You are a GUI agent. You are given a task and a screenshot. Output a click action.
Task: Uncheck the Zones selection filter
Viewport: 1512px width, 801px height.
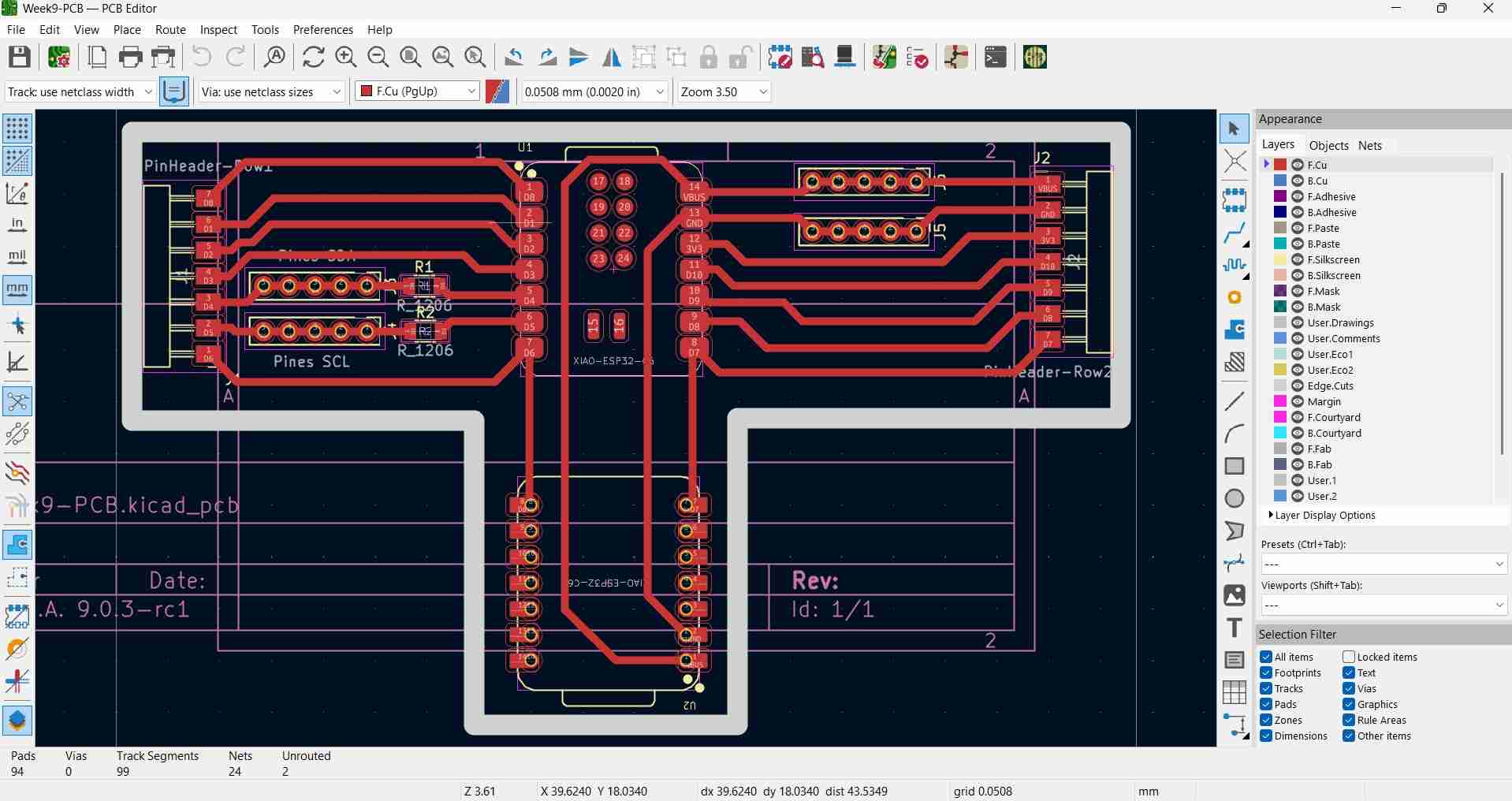[x=1266, y=720]
